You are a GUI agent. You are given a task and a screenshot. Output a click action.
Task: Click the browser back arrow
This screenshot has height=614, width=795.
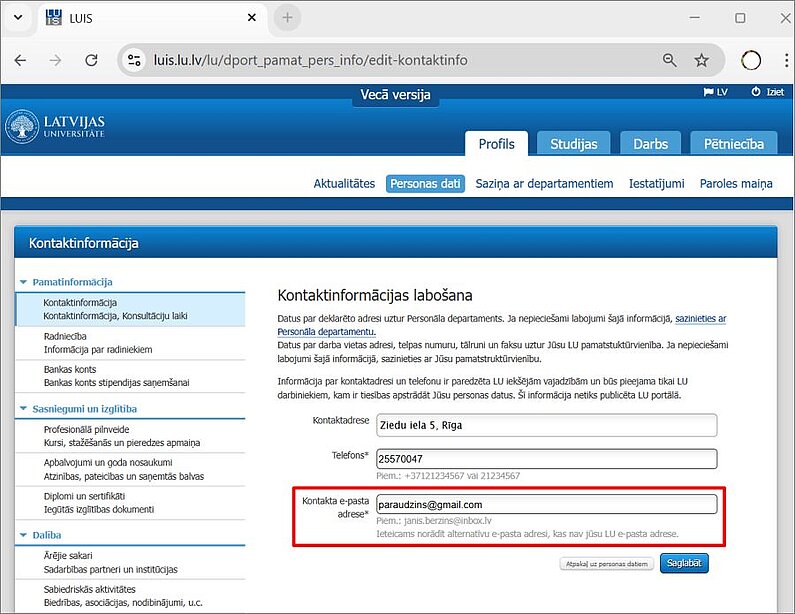pyautogui.click(x=20, y=60)
